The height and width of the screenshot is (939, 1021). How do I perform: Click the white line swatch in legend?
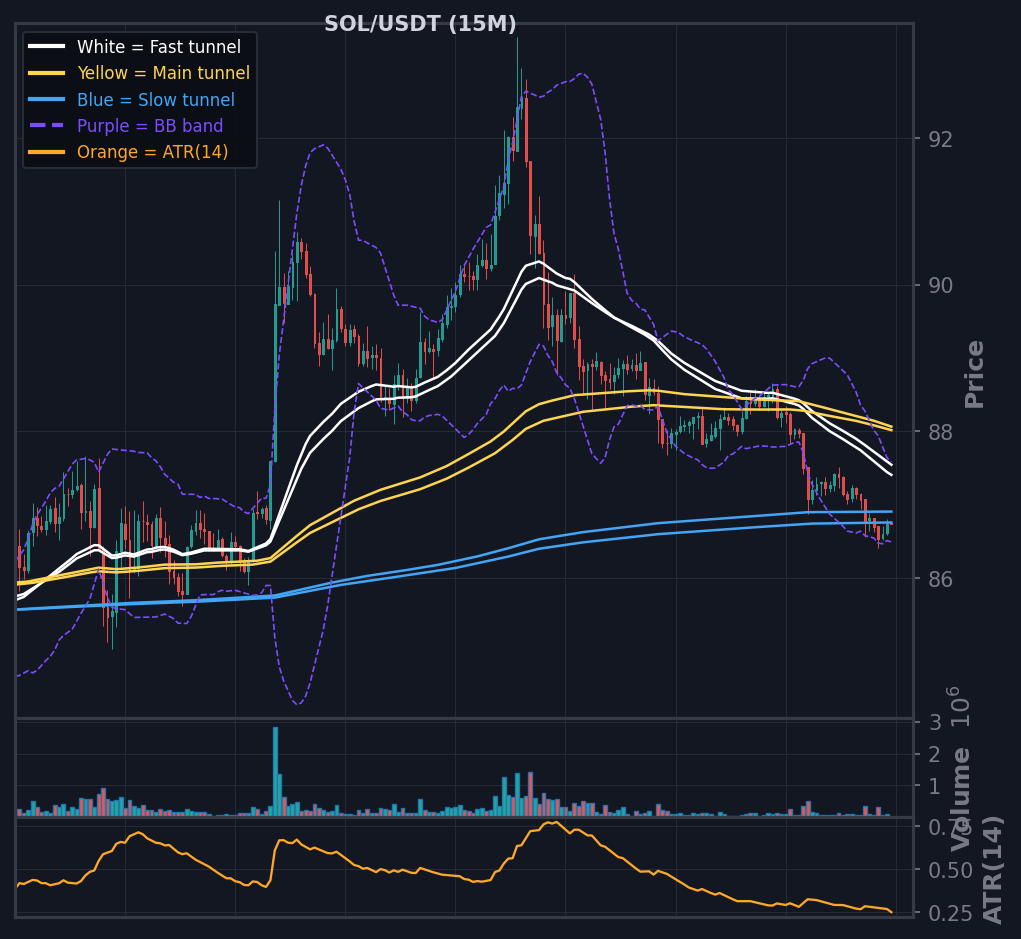point(46,47)
